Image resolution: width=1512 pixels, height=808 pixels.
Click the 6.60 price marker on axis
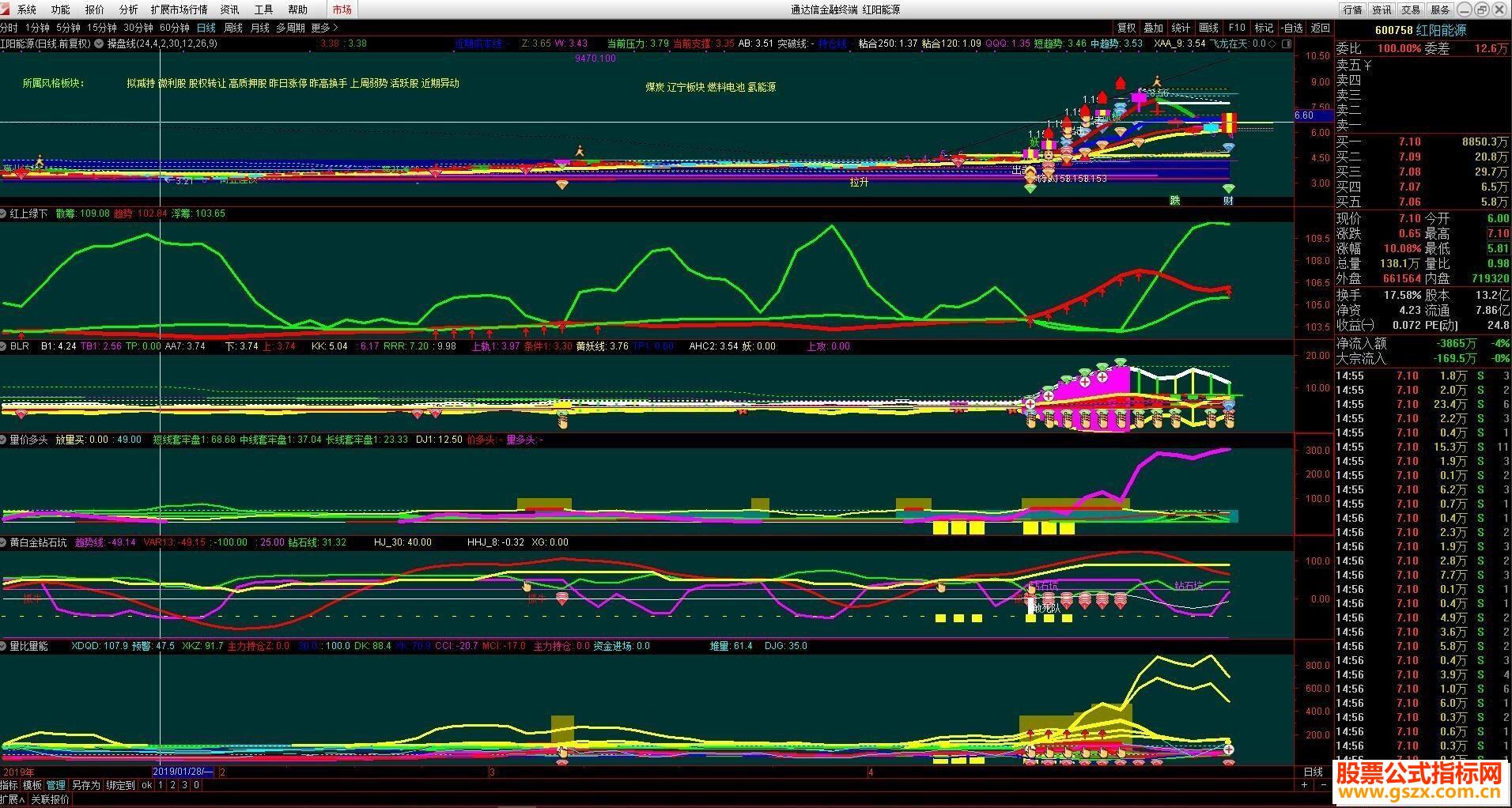coord(1312,115)
